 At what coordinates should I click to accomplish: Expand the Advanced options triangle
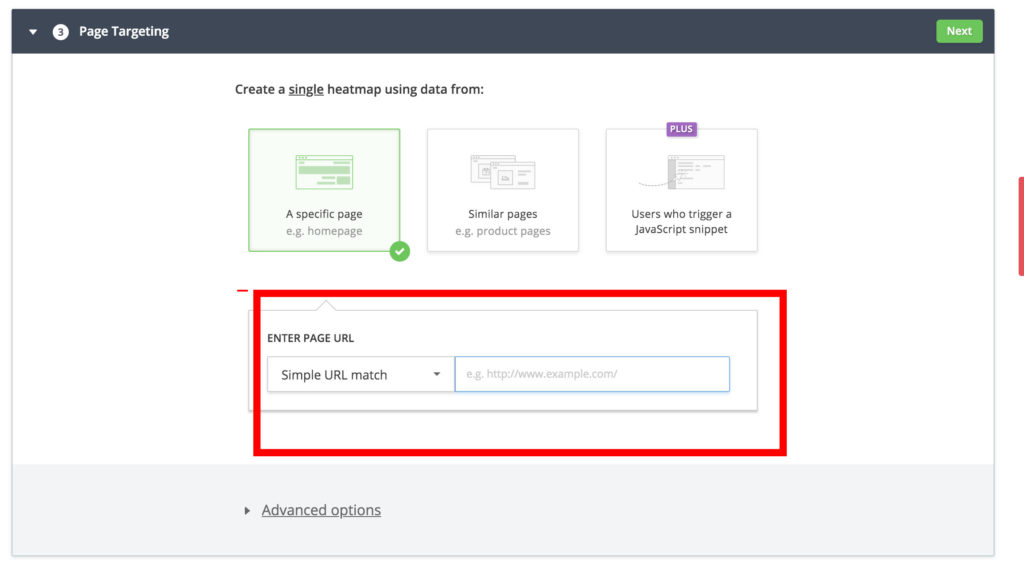(x=247, y=510)
